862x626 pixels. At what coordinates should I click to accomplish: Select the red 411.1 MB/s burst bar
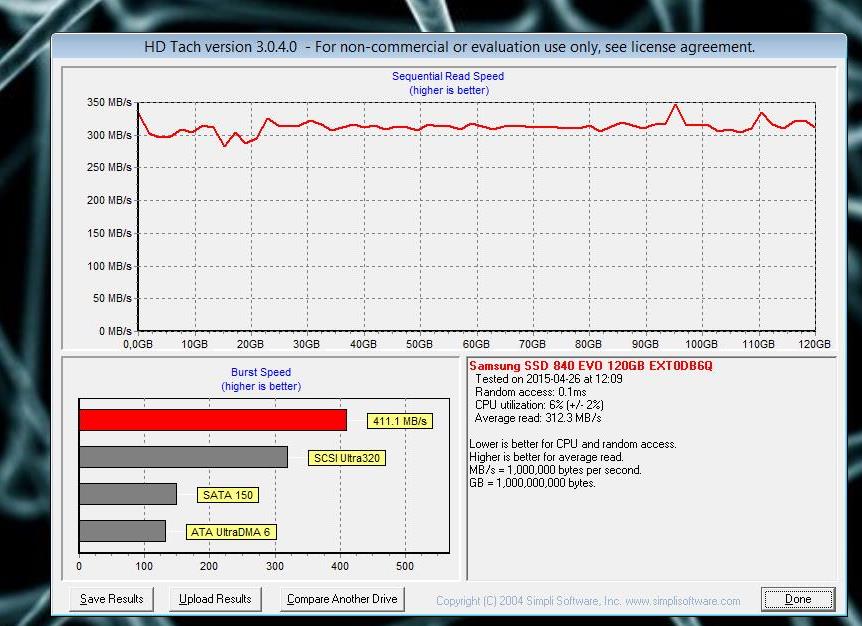click(x=213, y=420)
